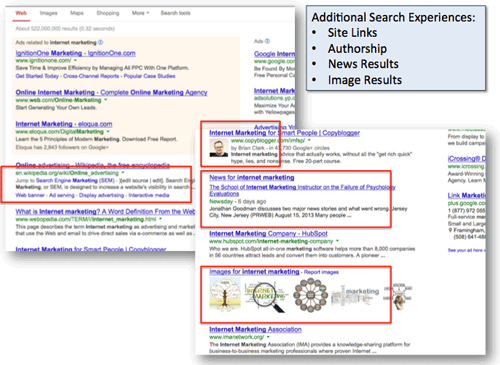Click the 'Report images' link
This screenshot has width=500, height=365.
pos(321,272)
